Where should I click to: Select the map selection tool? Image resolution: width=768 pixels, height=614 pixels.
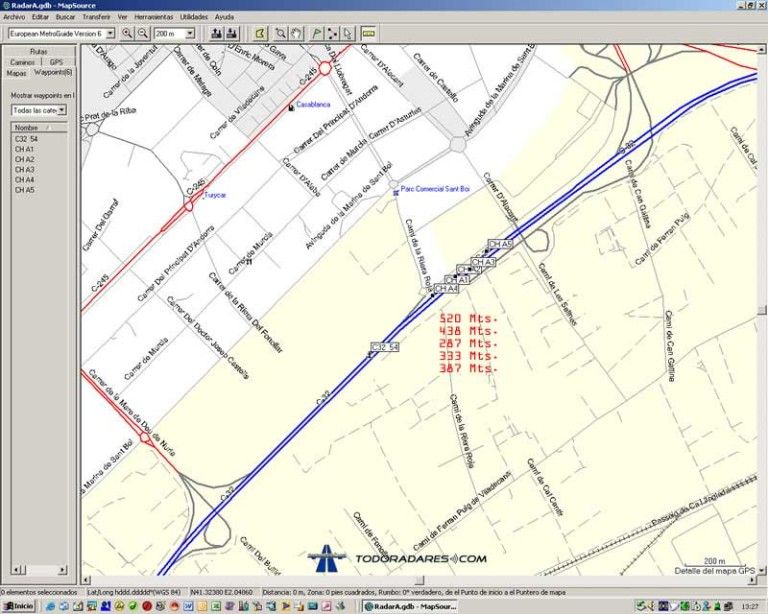(x=259, y=33)
